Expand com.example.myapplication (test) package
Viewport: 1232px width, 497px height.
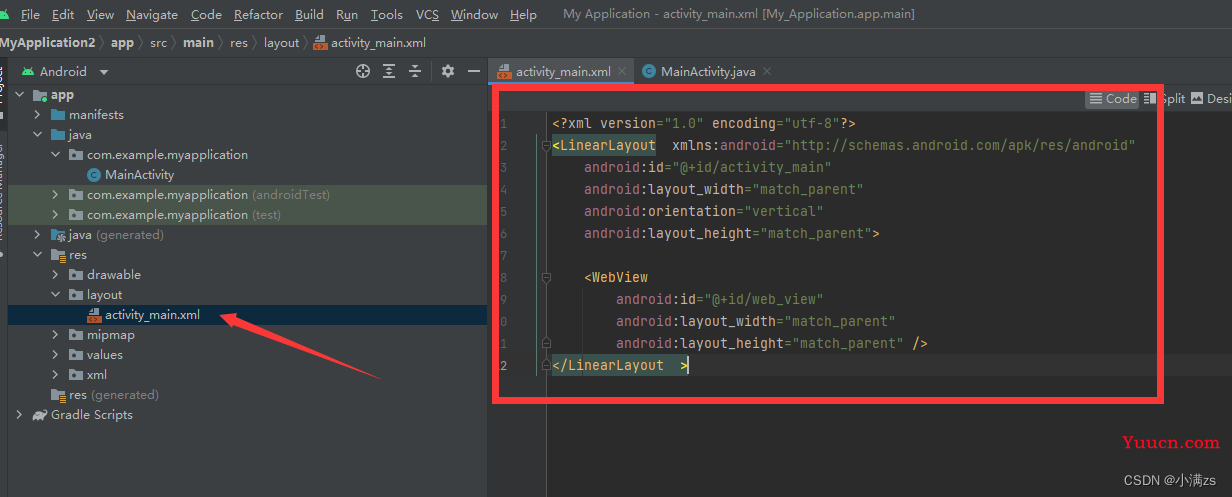point(56,215)
